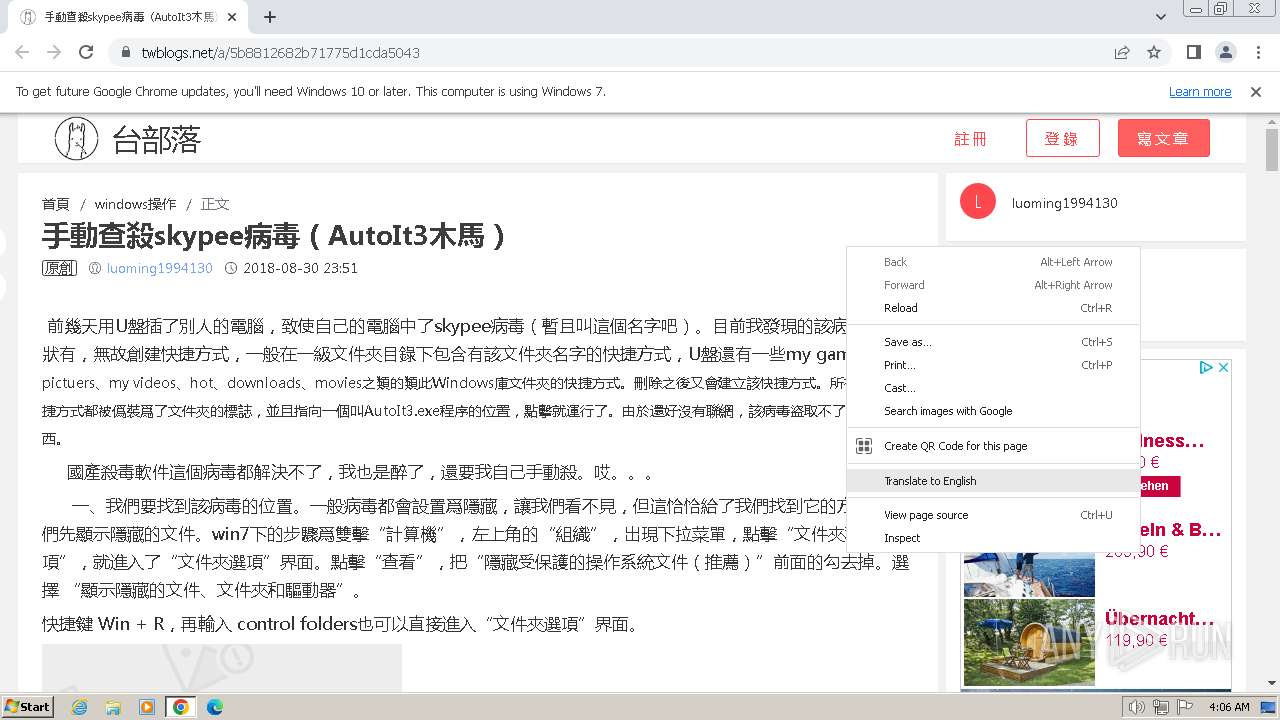Click the 寫文章 write article button
This screenshot has height=720, width=1280.
[x=1164, y=139]
